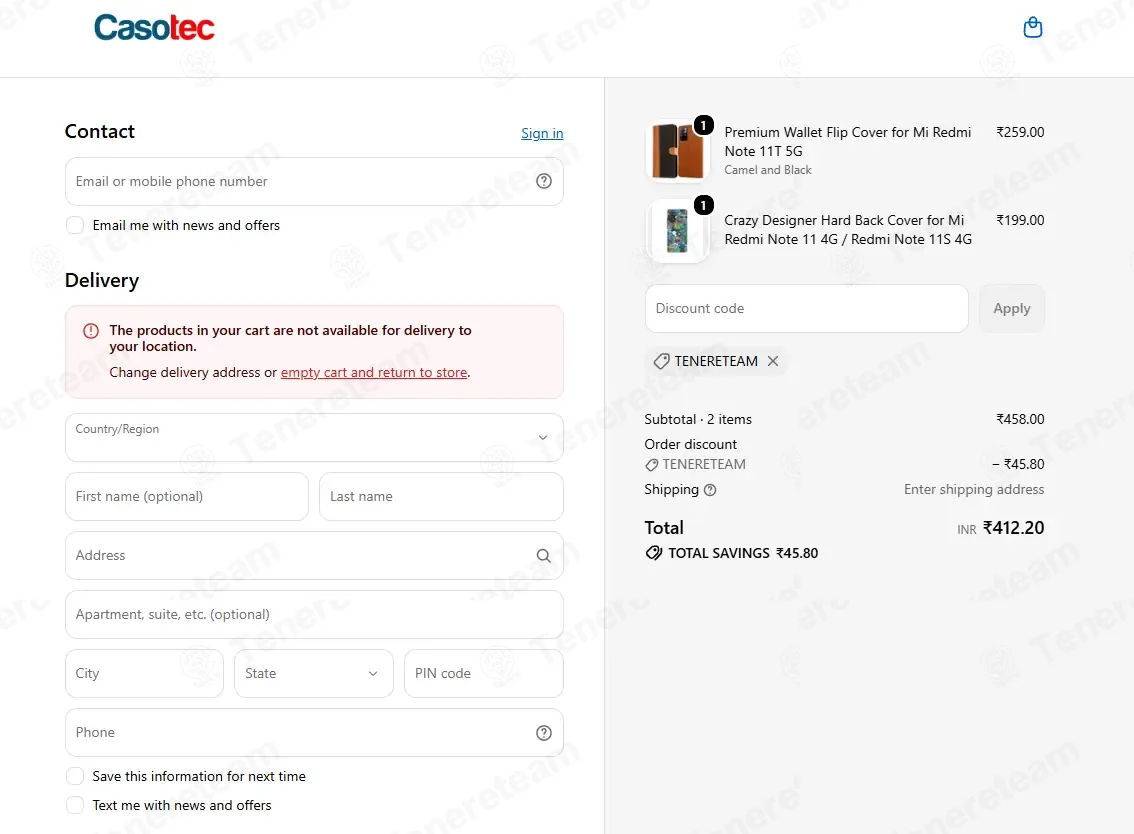Viewport: 1134px width, 834px height.
Task: Focus the PIN code field
Action: (484, 673)
